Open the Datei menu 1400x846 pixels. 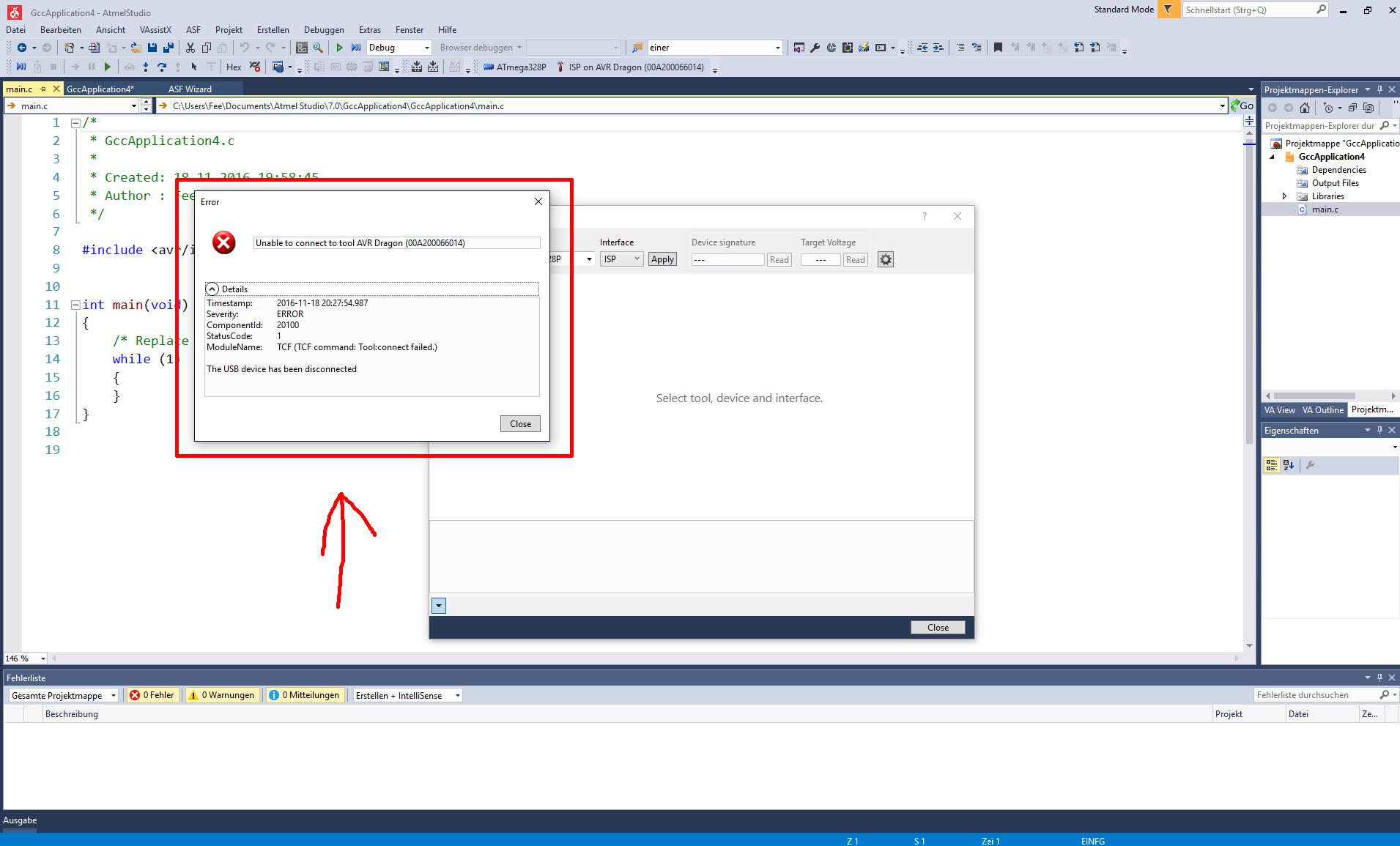[x=15, y=30]
